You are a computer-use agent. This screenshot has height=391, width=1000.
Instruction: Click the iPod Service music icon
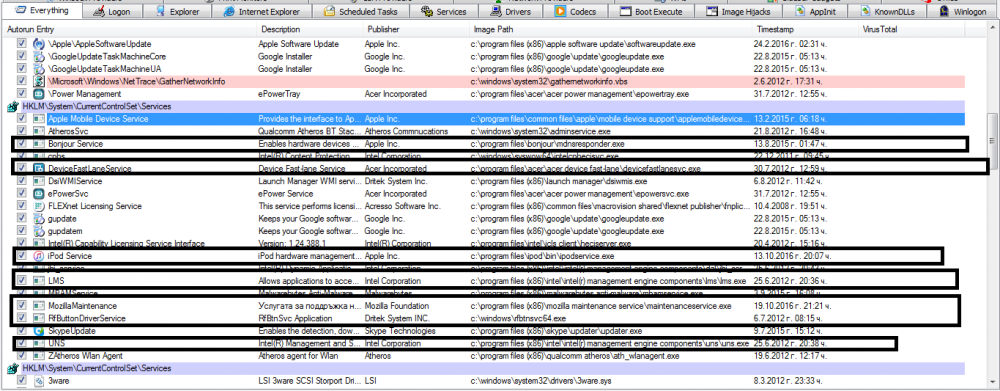pyautogui.click(x=38, y=256)
